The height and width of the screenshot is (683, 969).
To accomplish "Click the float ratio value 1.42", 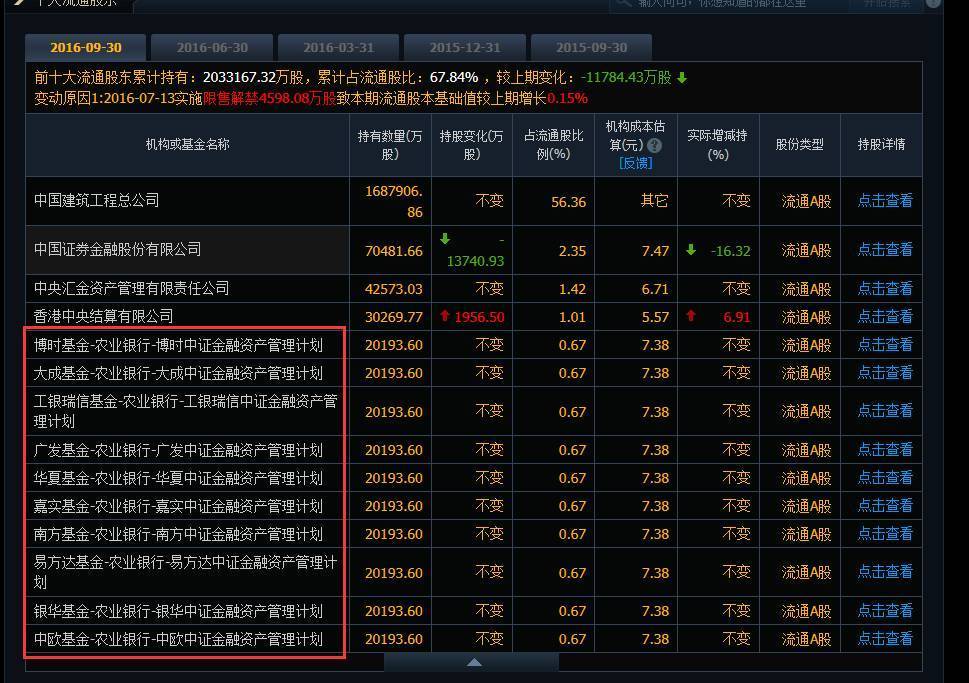I will pos(572,289).
